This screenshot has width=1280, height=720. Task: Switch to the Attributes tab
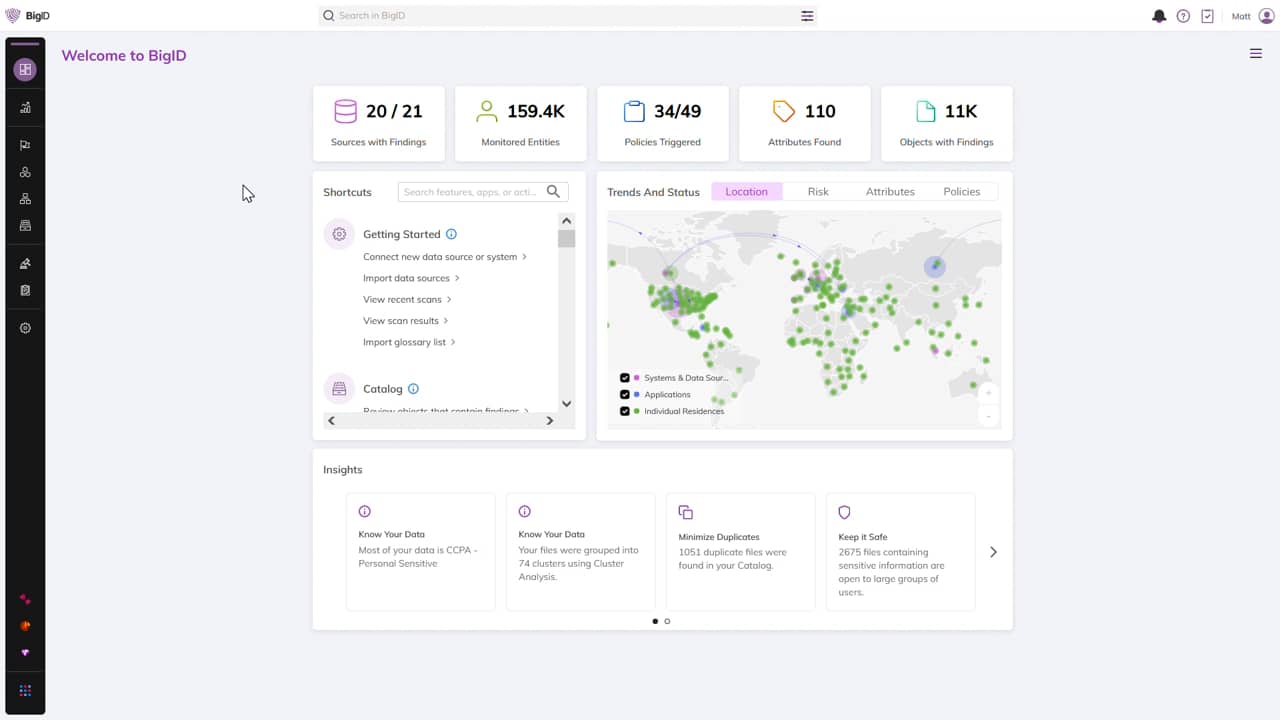click(890, 192)
